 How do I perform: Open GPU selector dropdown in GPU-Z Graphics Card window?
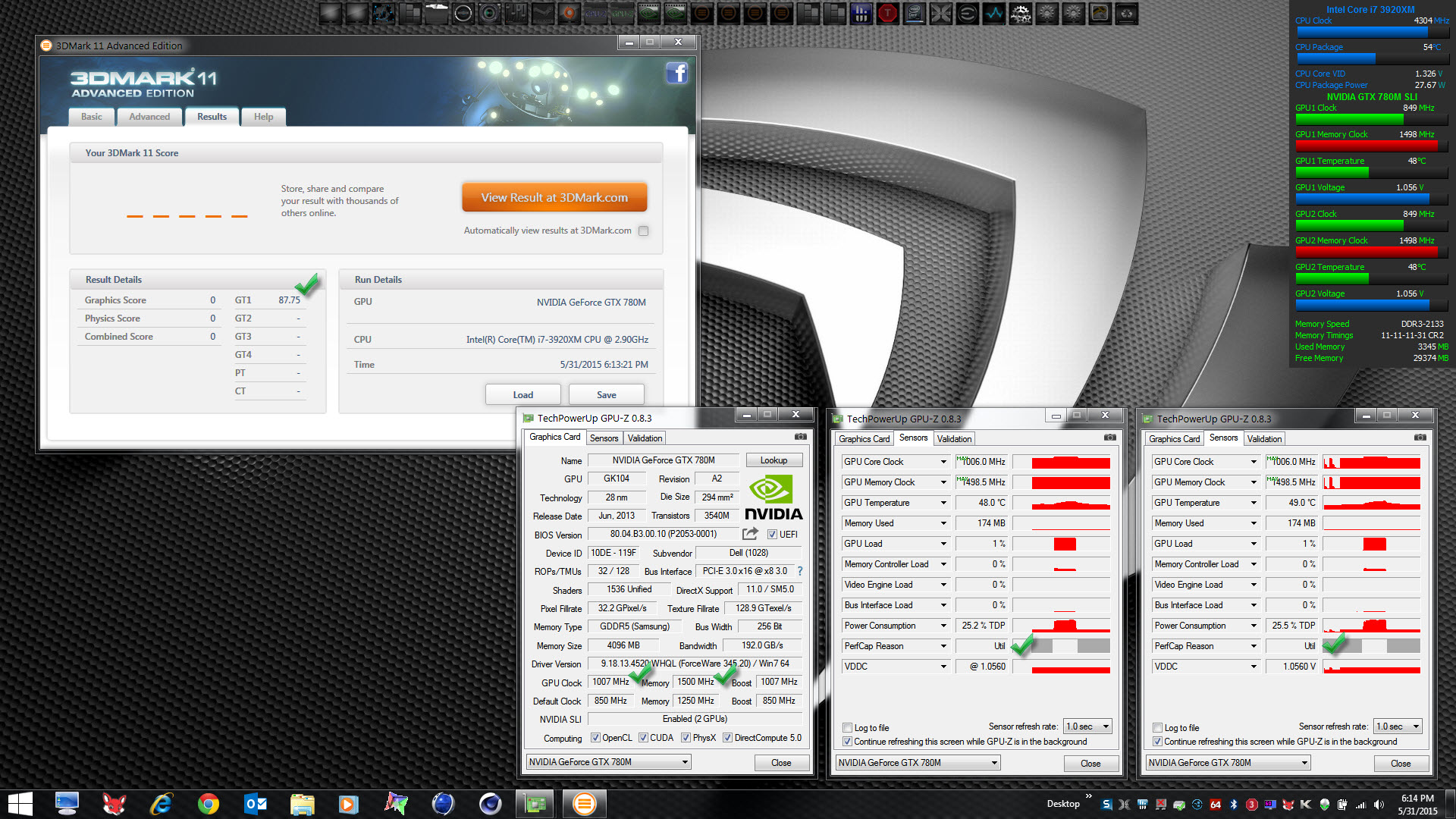[608, 762]
